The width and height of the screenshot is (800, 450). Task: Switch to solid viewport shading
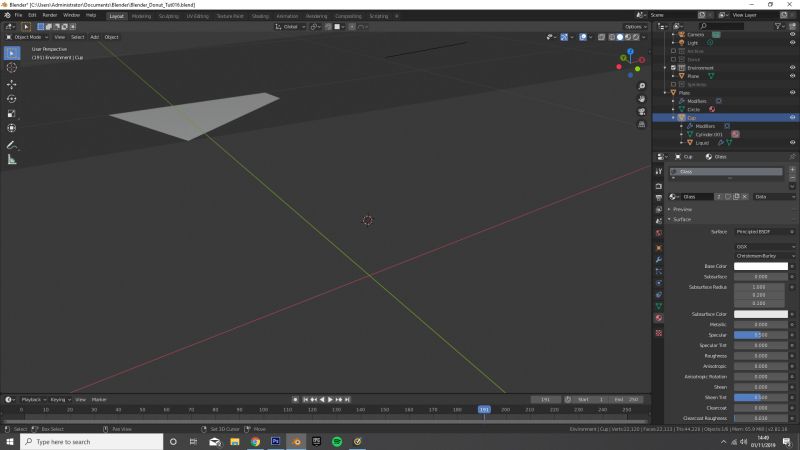tap(620, 37)
